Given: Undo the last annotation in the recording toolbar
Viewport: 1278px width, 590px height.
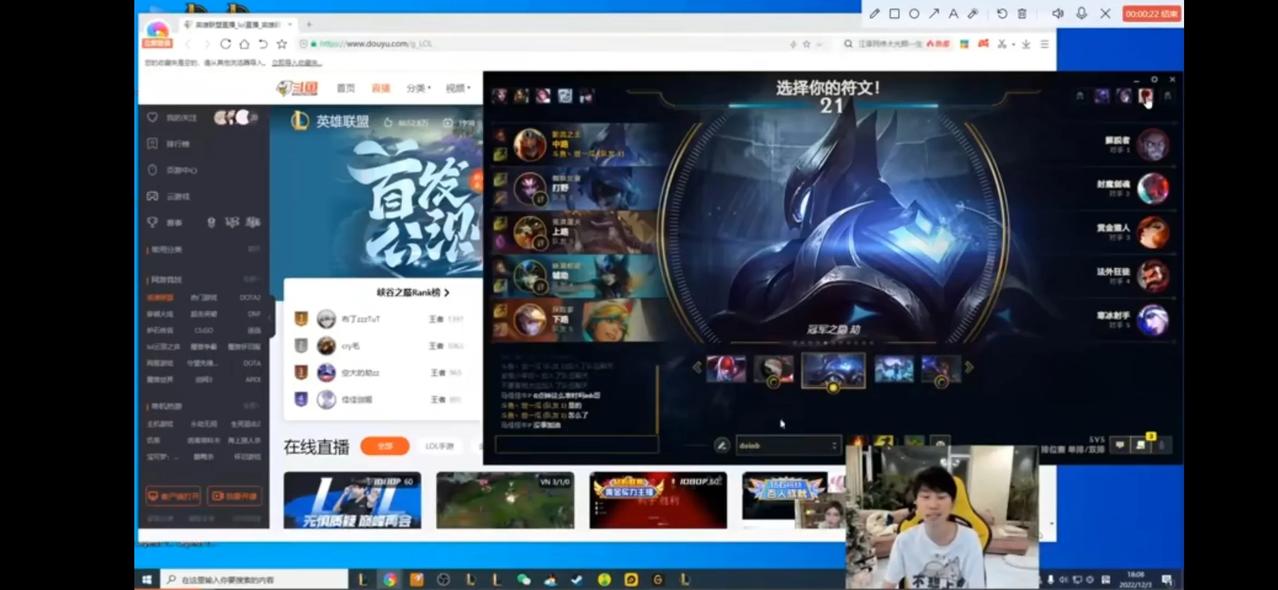Looking at the screenshot, I should (1002, 14).
